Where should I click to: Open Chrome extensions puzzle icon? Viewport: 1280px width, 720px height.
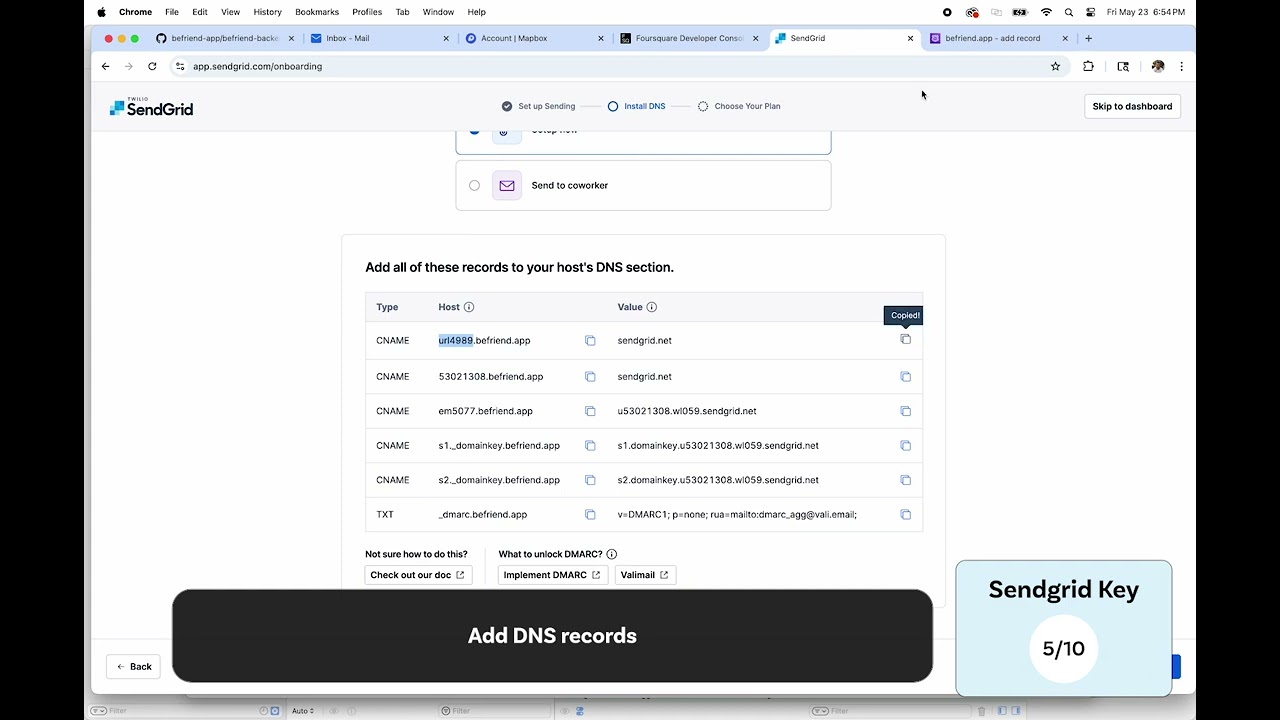pos(1088,66)
